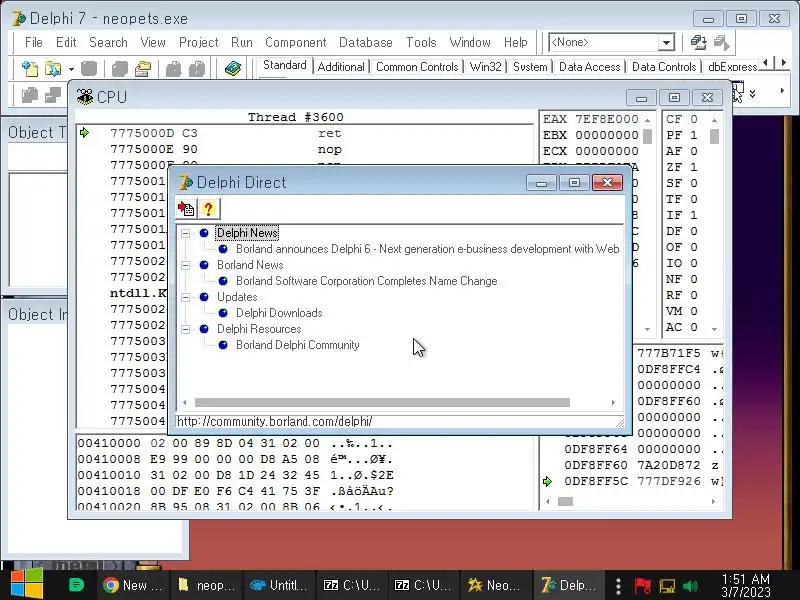Collapse the Borland News tree node

tap(185, 265)
